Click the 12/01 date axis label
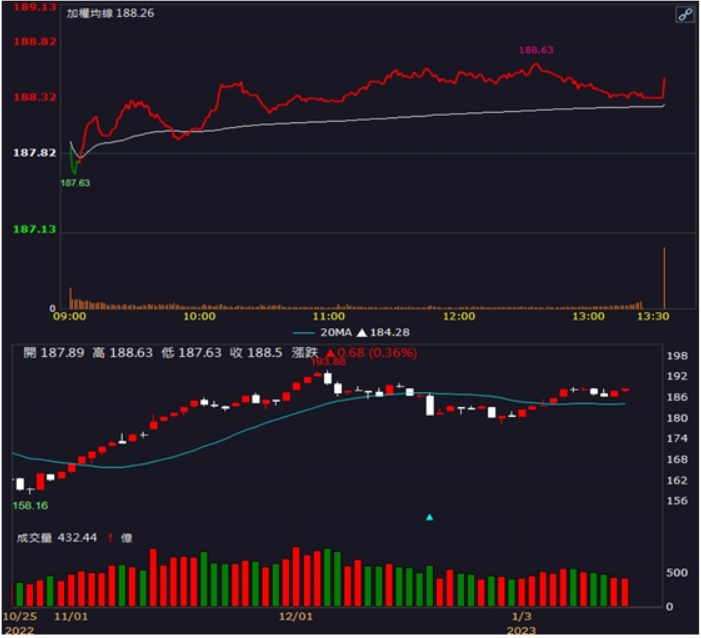Image resolution: width=701 pixels, height=638 pixels. pyautogui.click(x=296, y=617)
